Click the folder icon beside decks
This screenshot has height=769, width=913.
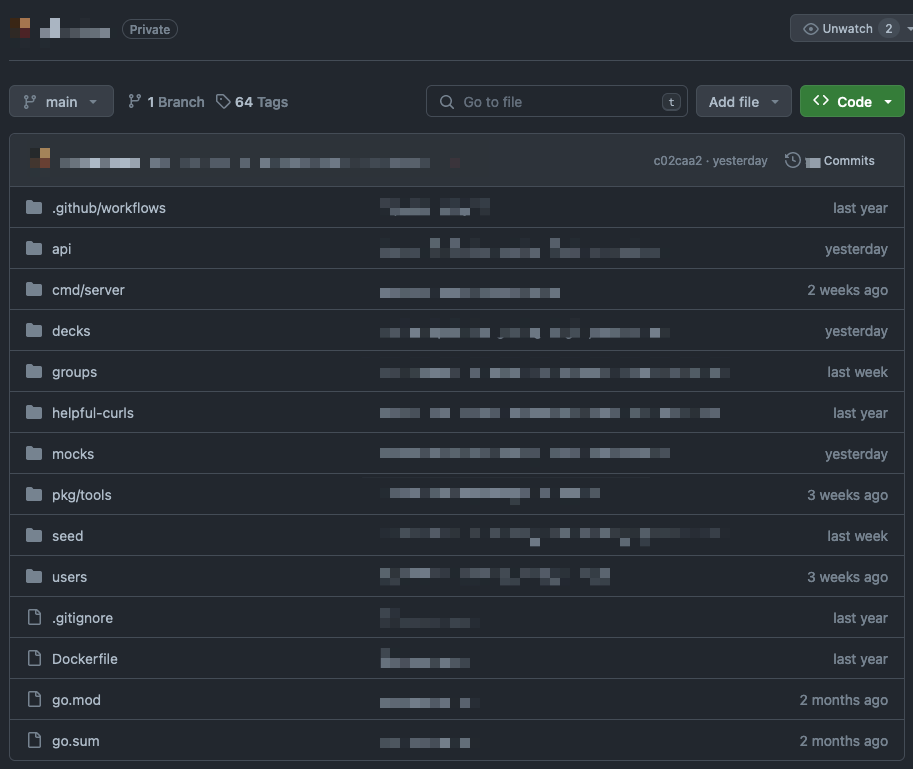pyautogui.click(x=31, y=330)
